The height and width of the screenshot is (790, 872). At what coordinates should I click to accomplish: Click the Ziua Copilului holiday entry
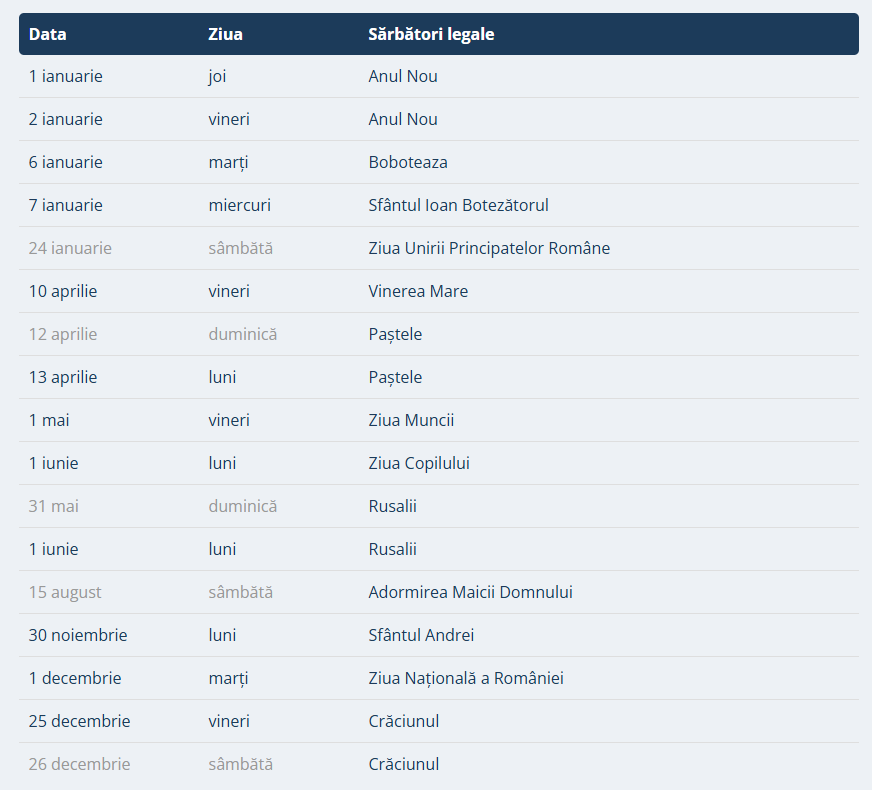point(419,463)
